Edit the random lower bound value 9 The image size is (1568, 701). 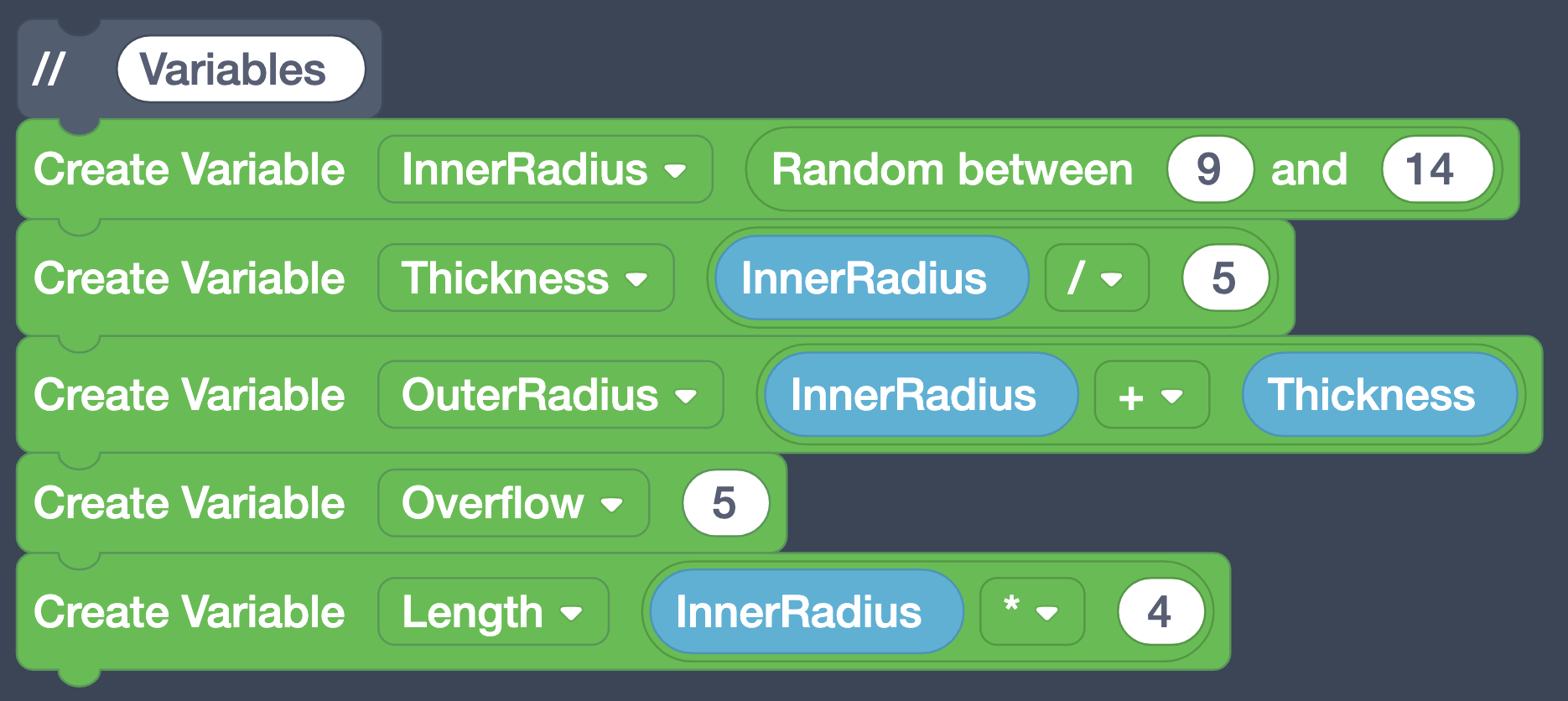(1210, 169)
